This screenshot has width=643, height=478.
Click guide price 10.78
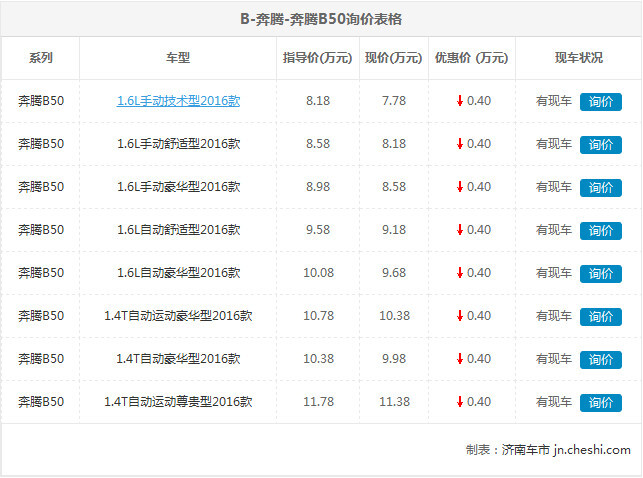point(319,316)
